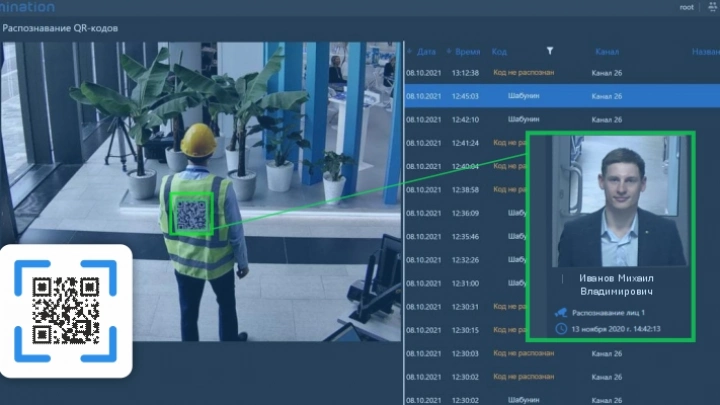This screenshot has height=405, width=720.
Task: Click the sort arrow beside Дата header
Action: pos(410,50)
